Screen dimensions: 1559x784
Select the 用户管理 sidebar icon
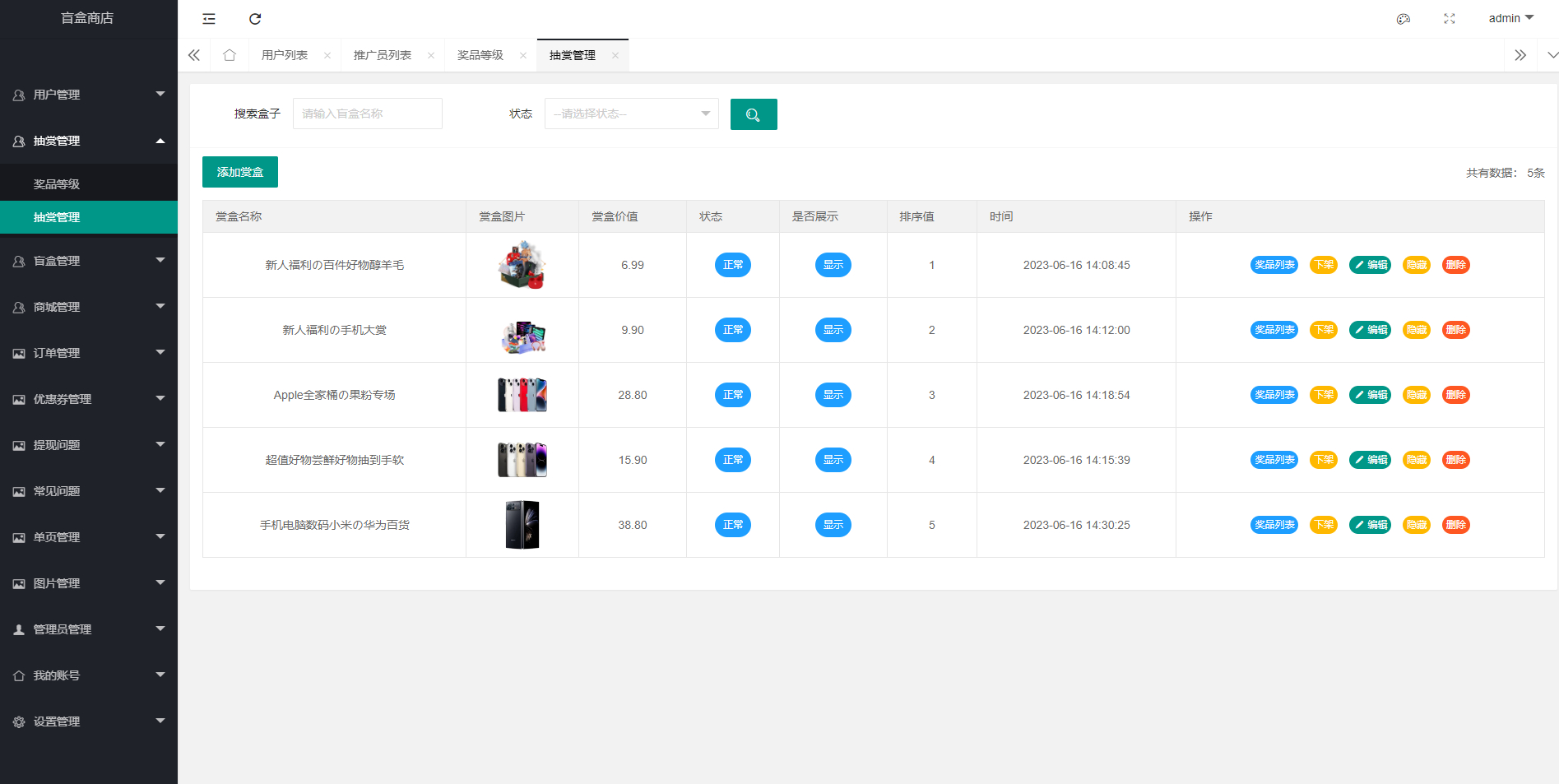(x=17, y=94)
